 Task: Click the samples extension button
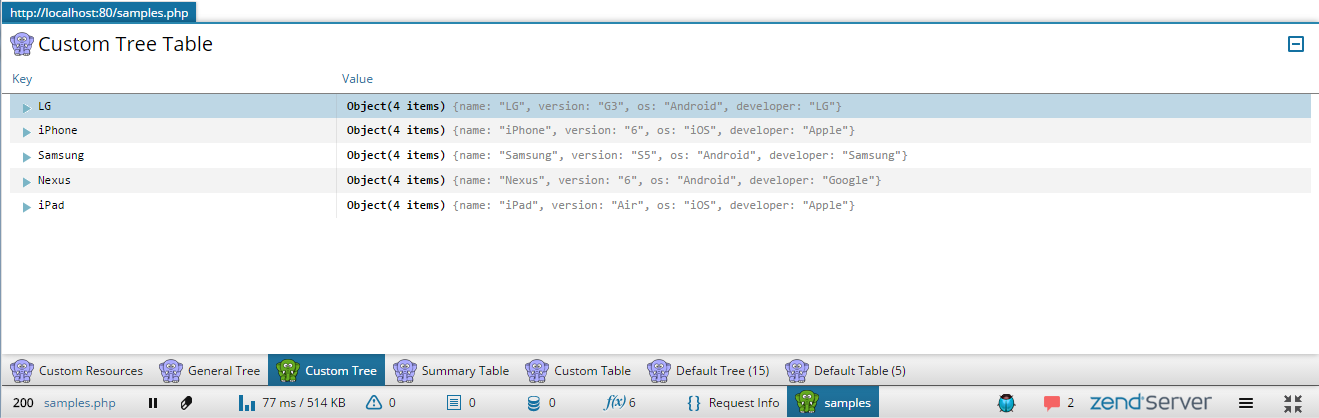[833, 403]
